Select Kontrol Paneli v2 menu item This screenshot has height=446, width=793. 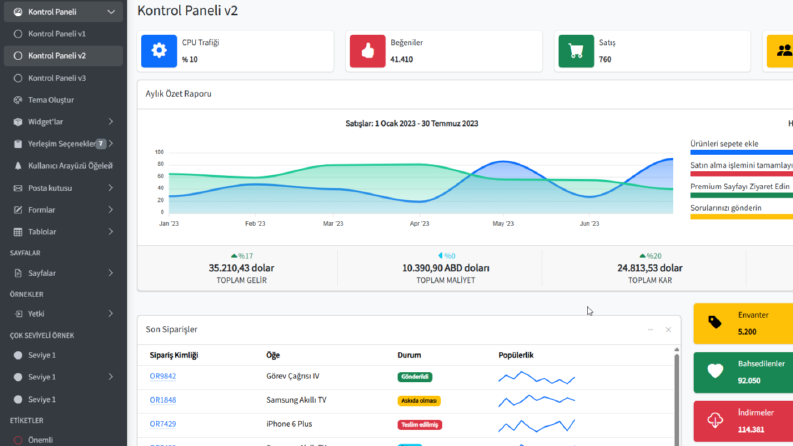pyautogui.click(x=63, y=56)
